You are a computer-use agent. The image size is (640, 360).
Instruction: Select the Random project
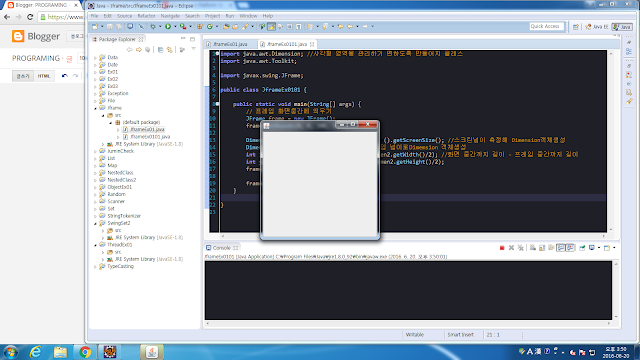tap(116, 194)
